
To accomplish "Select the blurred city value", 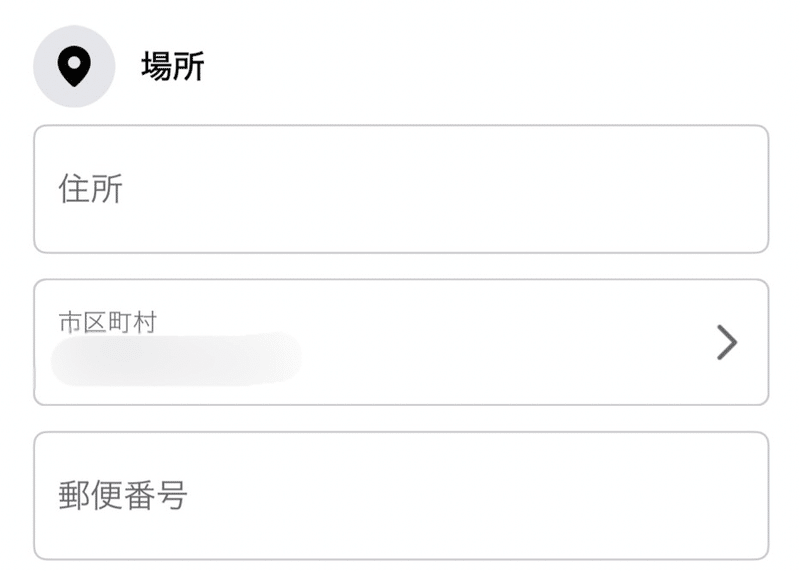I will [x=176, y=359].
